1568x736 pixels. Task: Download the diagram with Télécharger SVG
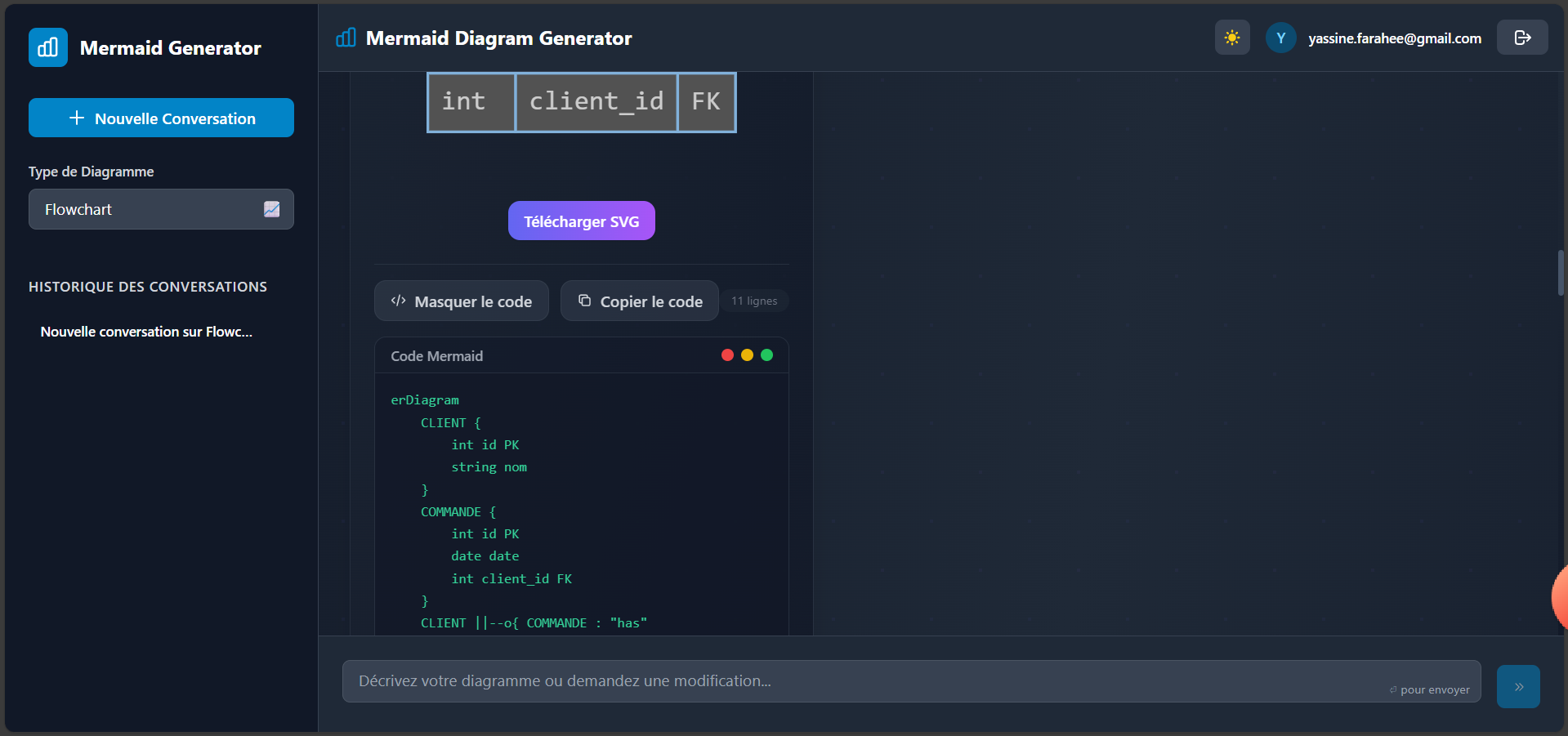click(x=581, y=221)
